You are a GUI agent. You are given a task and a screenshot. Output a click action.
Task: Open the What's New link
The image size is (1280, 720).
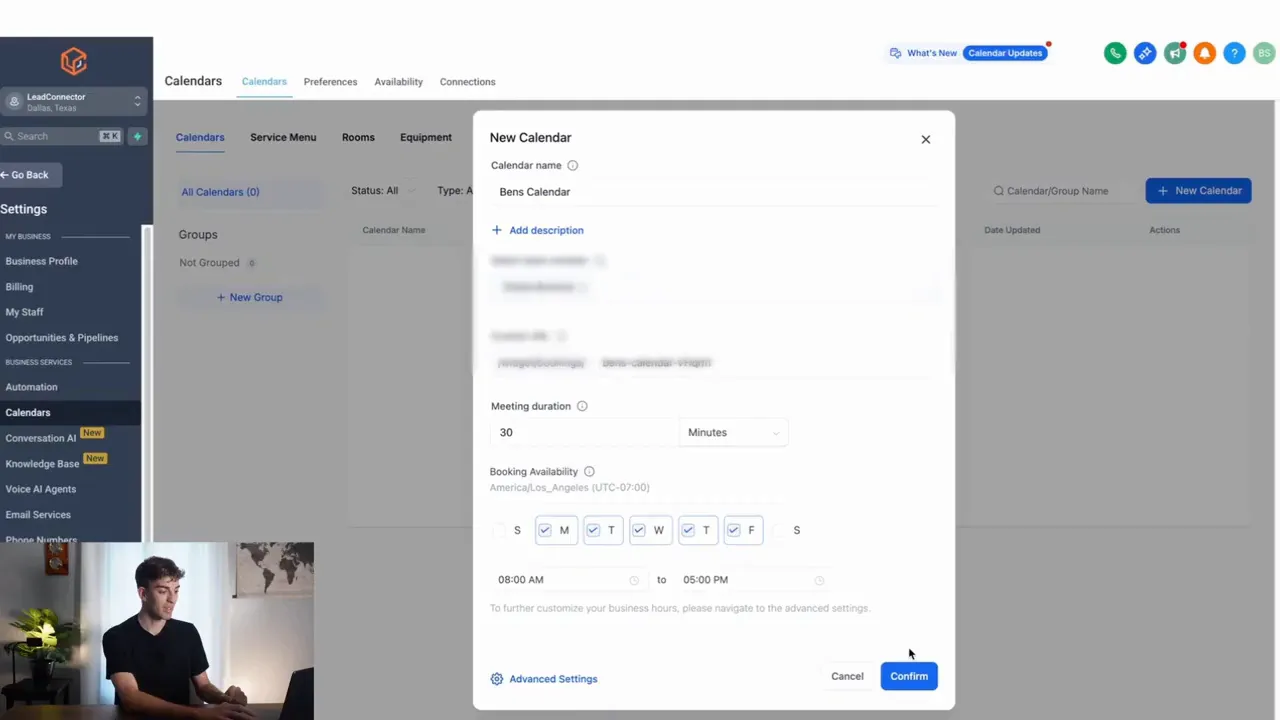[923, 53]
